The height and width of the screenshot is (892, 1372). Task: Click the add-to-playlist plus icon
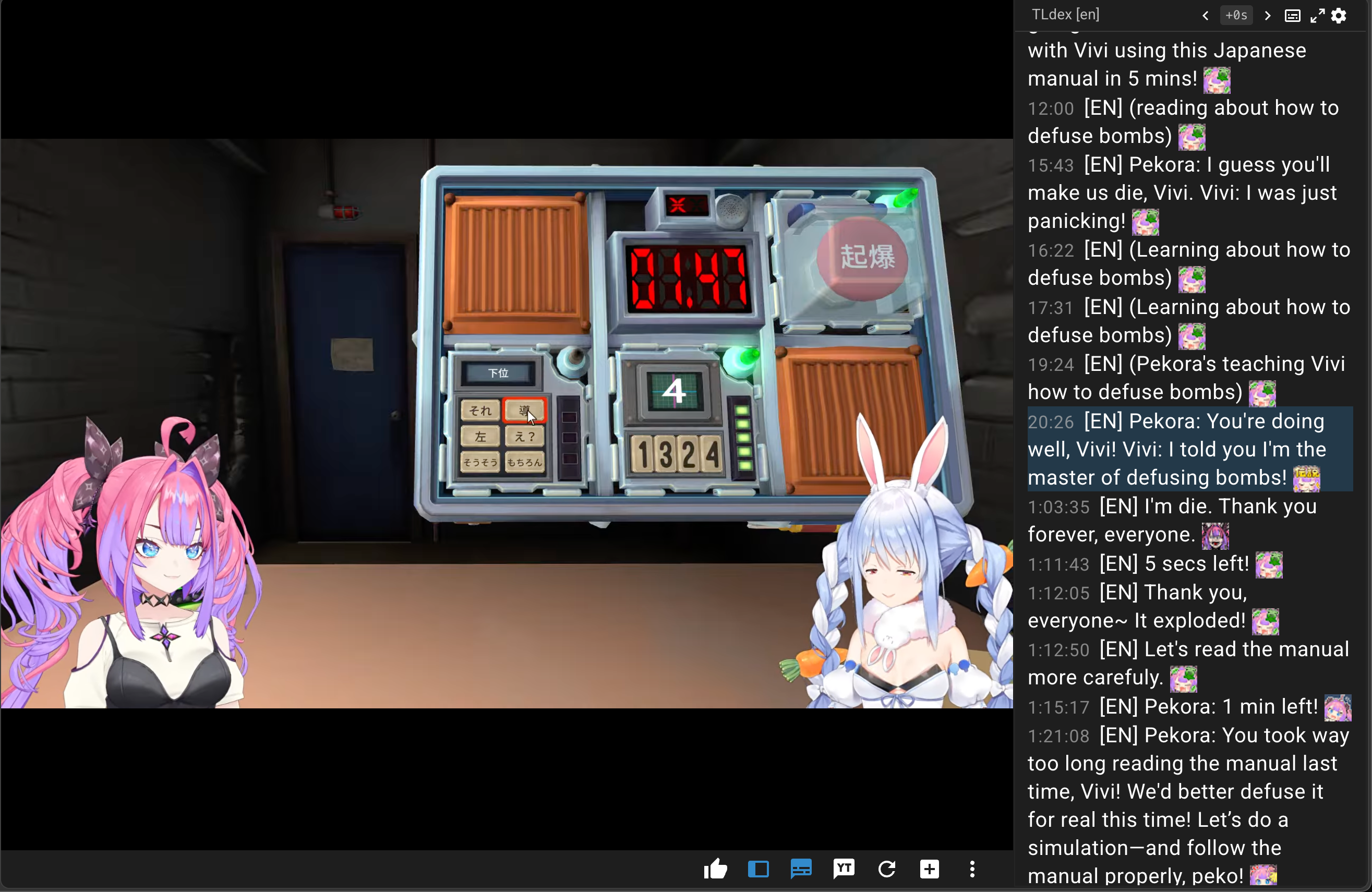pyautogui.click(x=929, y=869)
